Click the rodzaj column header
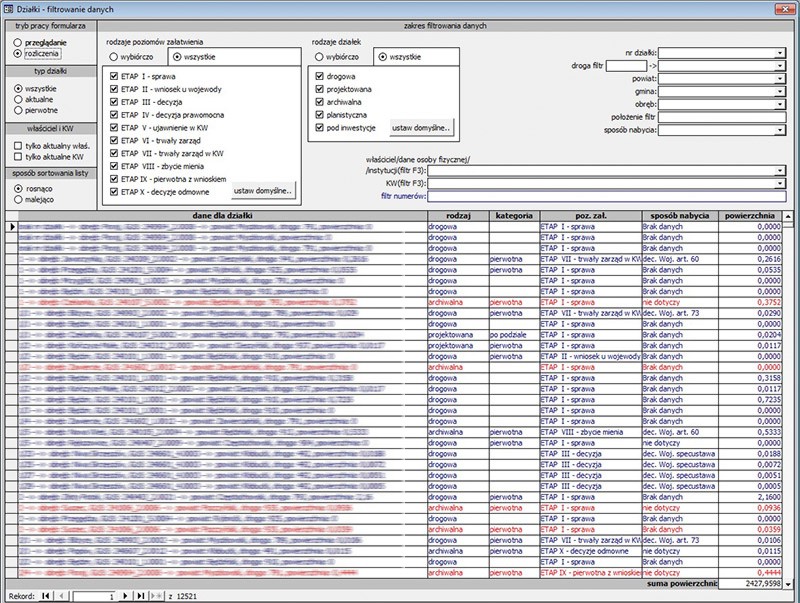 tap(458, 216)
